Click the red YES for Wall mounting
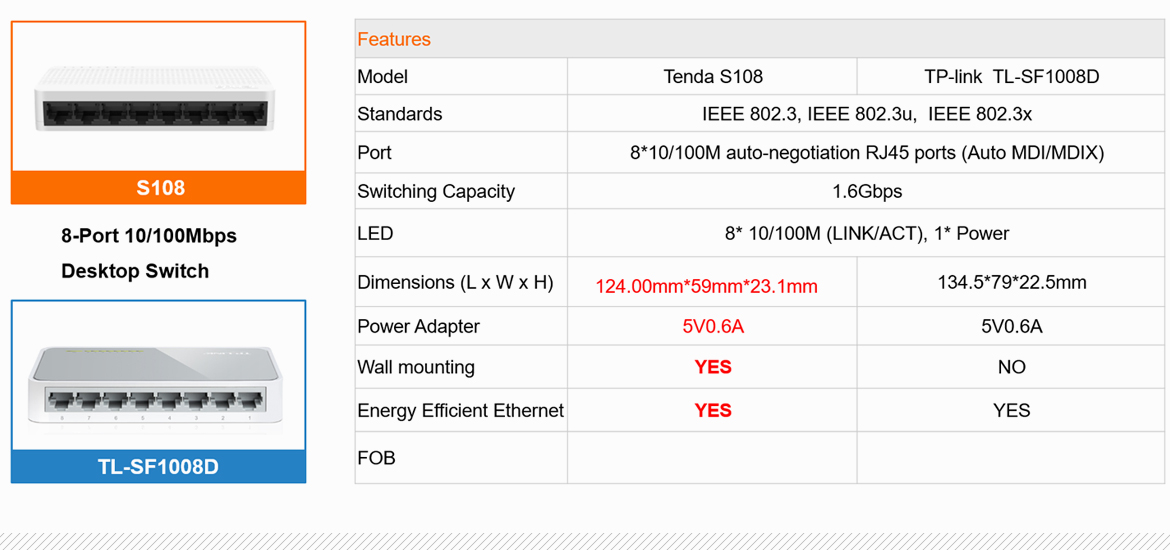 712,368
